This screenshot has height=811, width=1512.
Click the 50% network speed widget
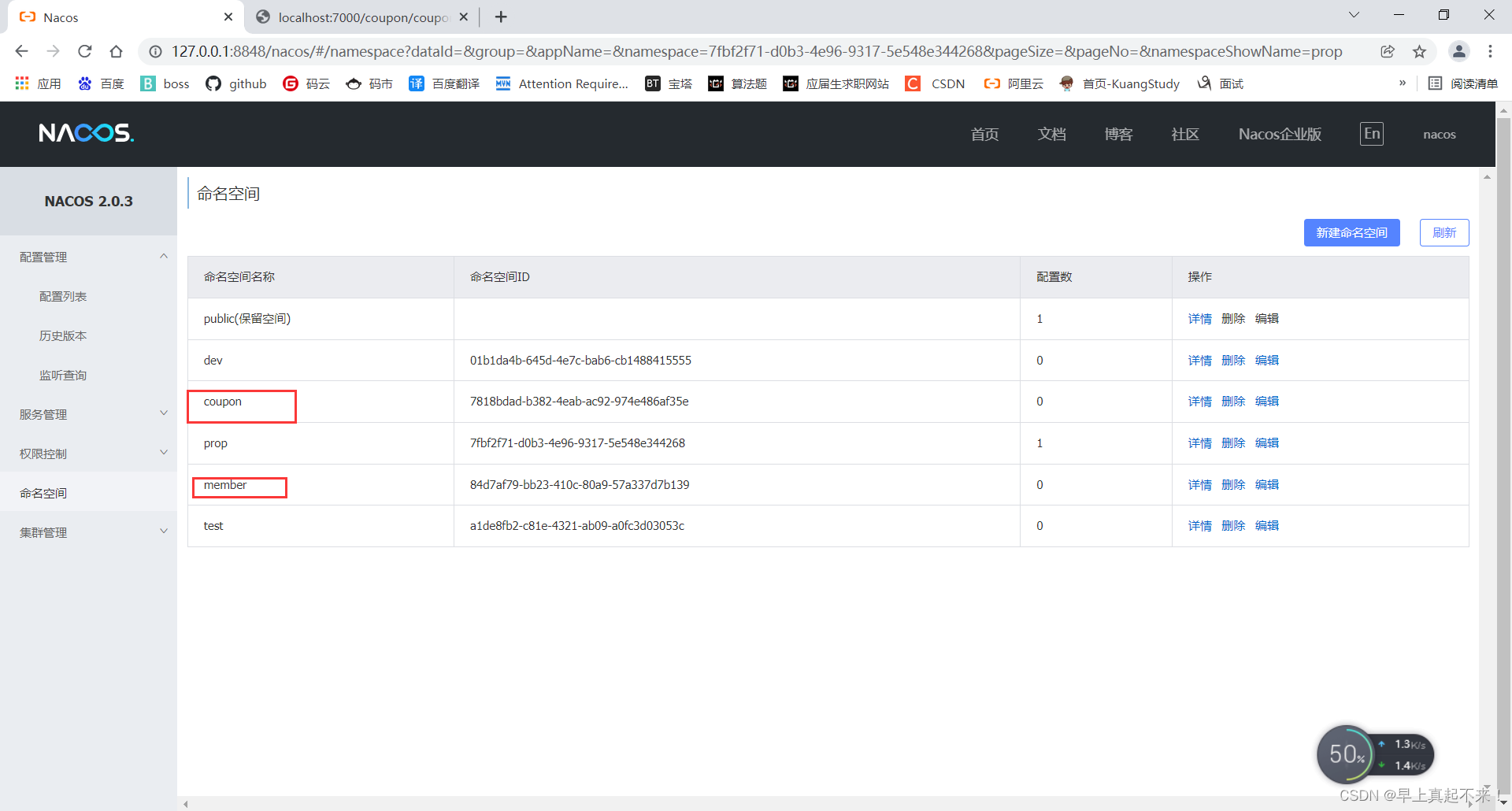click(x=1375, y=754)
